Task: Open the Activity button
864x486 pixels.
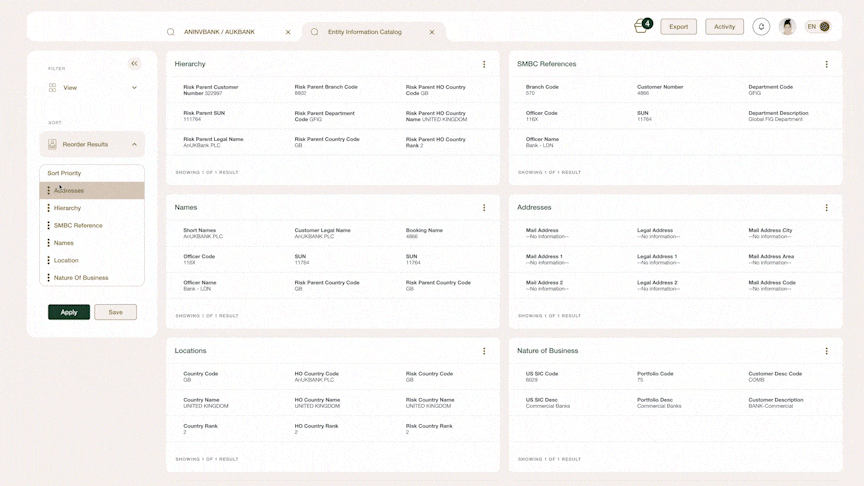Action: pos(724,26)
